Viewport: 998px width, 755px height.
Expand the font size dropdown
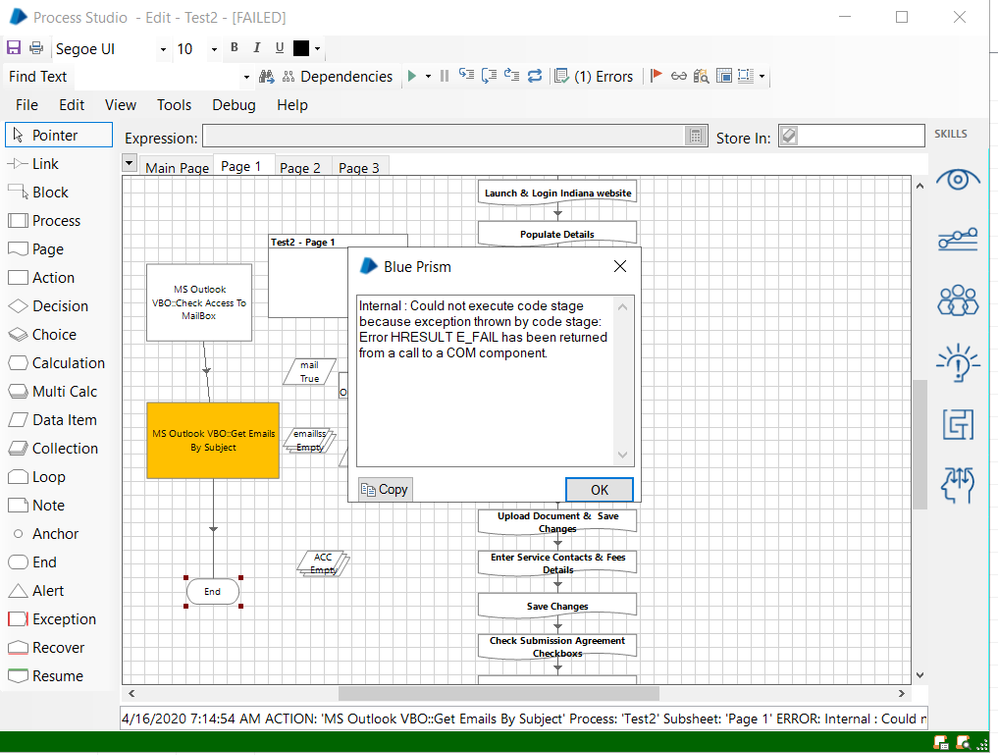coord(213,49)
